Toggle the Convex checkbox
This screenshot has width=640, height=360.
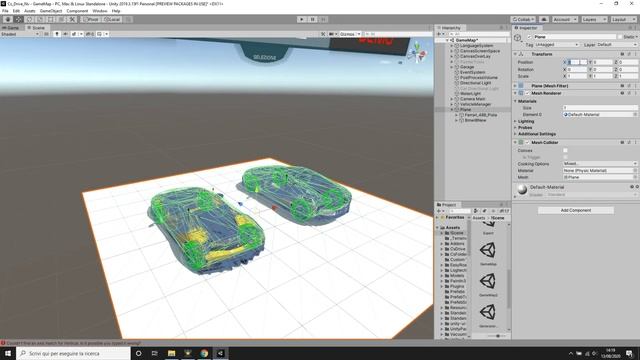pos(565,151)
